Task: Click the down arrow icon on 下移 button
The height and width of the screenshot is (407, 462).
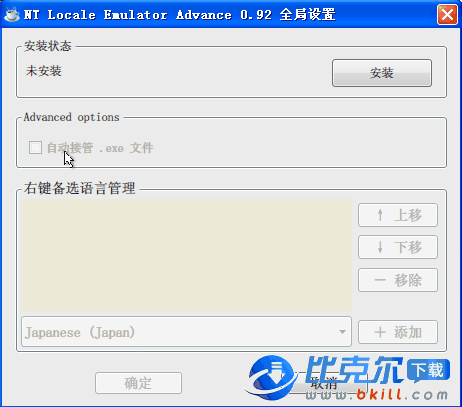Action: (380, 247)
